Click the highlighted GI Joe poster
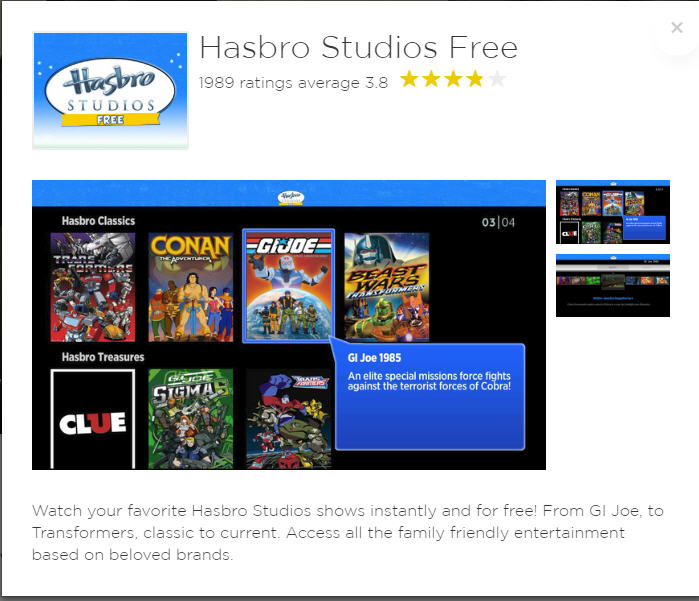Viewport: 699px width, 601px height. click(x=288, y=286)
